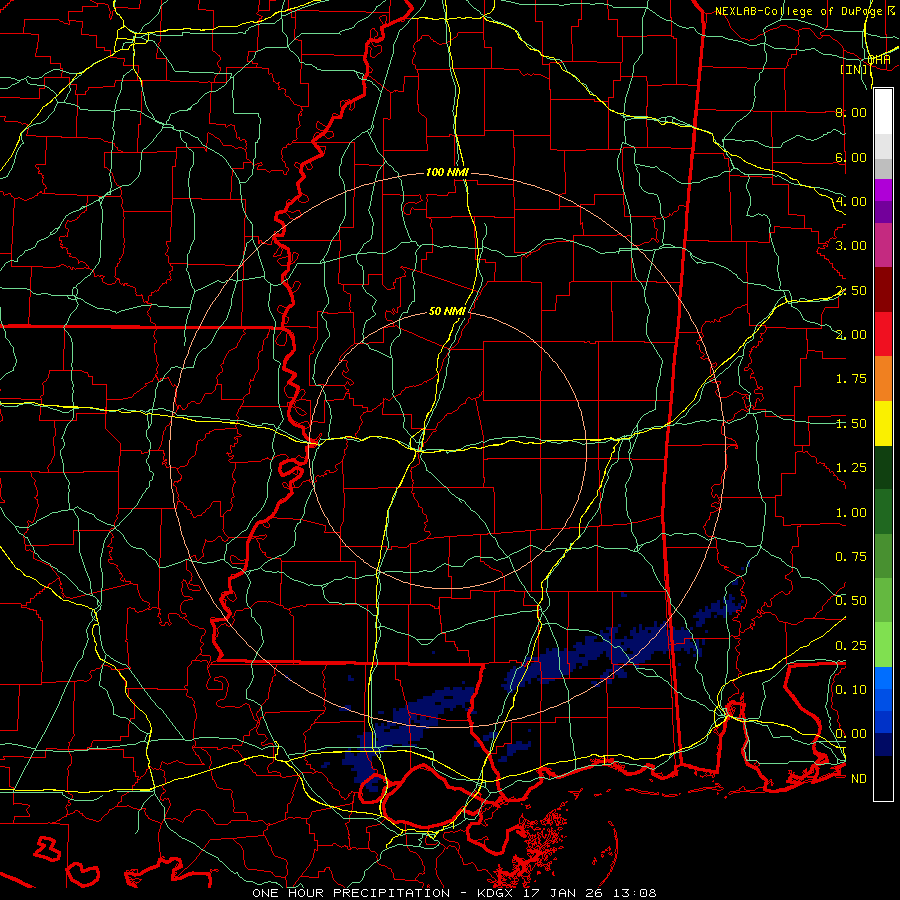Click the bright red 2.00 legend swatch
The width and height of the screenshot is (900, 900).
pyautogui.click(x=883, y=334)
